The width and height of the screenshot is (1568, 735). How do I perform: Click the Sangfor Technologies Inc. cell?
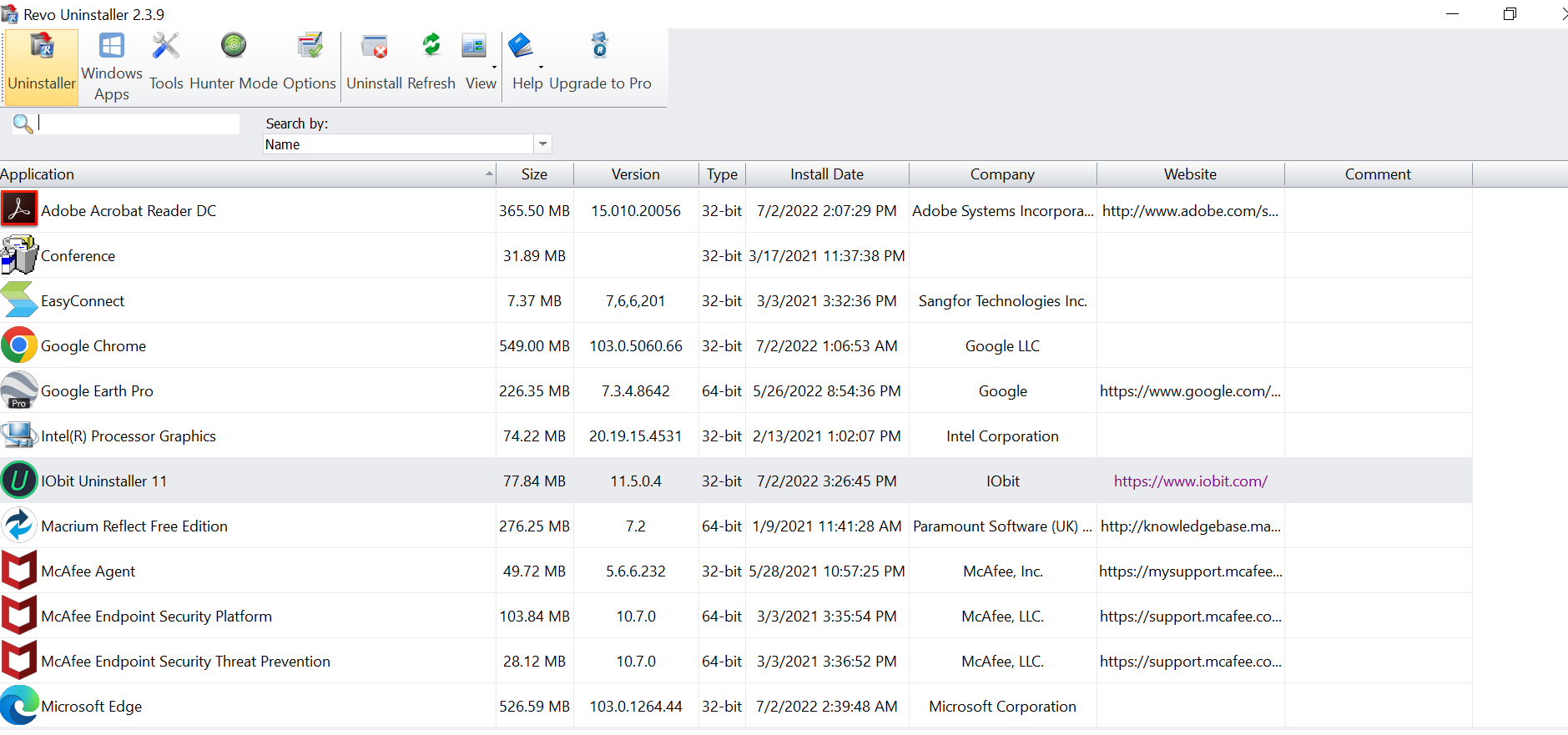point(1003,301)
